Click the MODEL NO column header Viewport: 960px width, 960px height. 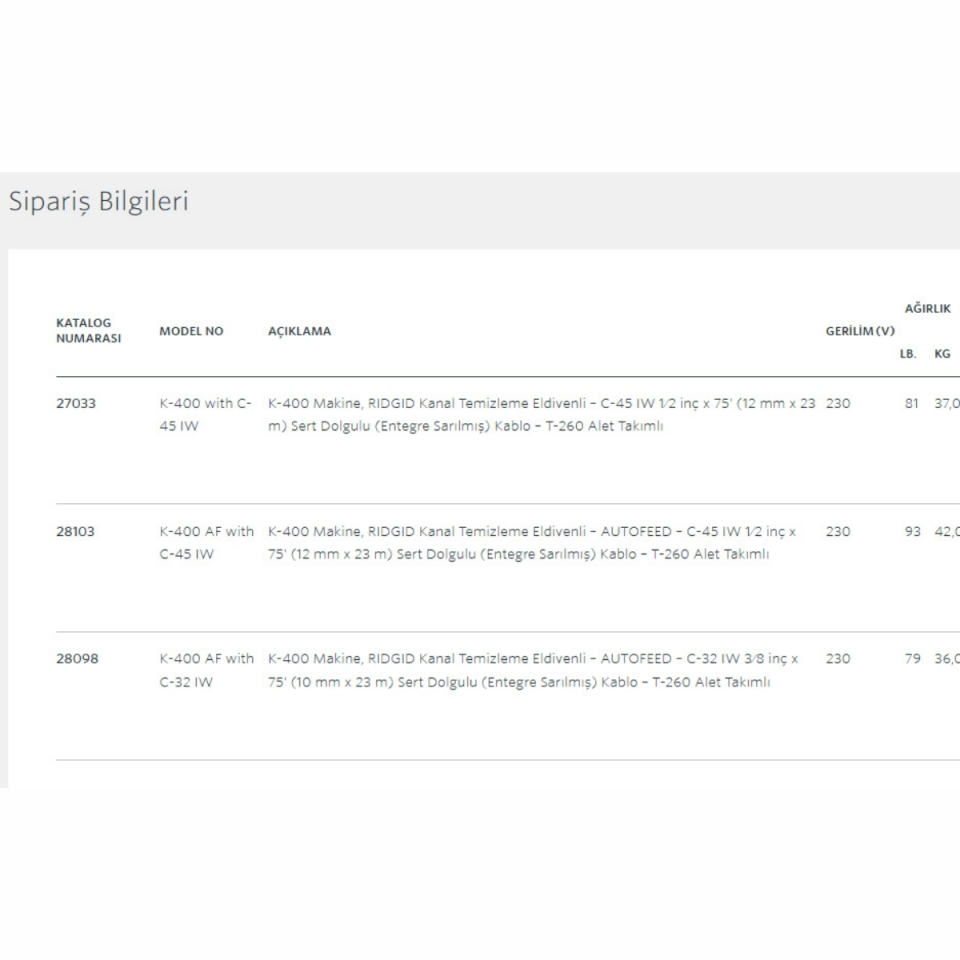point(191,331)
